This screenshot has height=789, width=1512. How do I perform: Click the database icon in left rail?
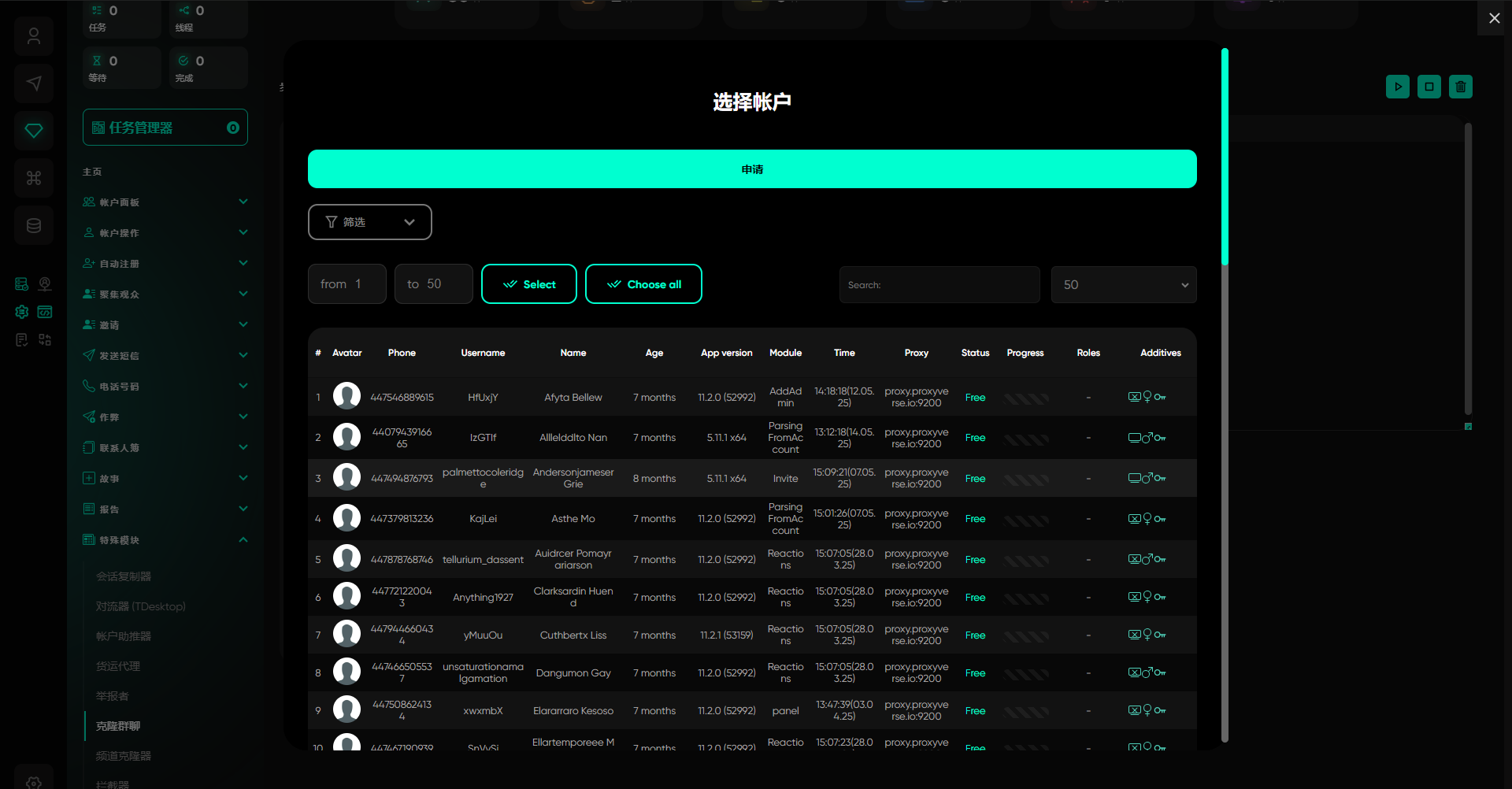(x=34, y=225)
